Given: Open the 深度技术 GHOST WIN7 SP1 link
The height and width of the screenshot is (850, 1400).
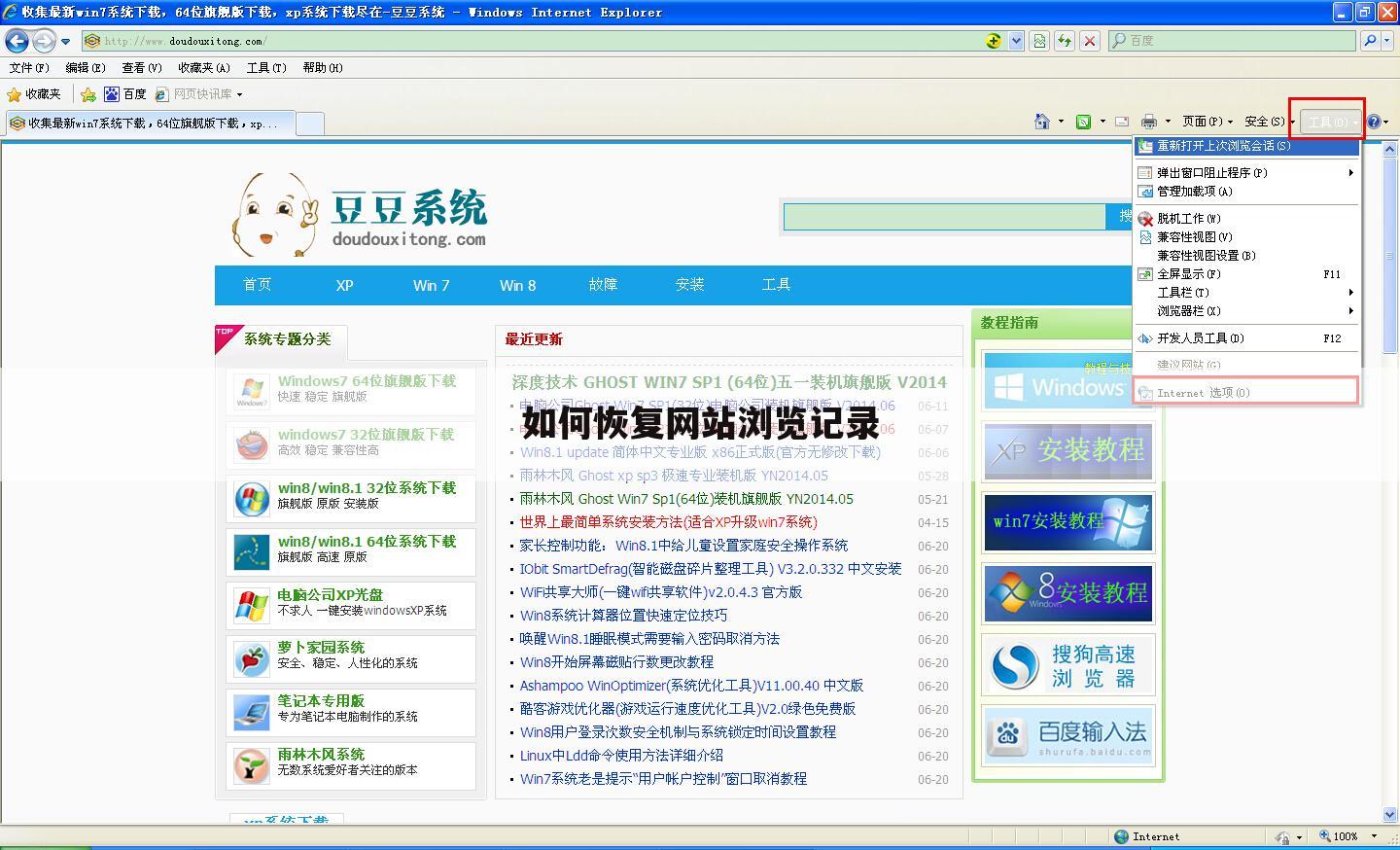Looking at the screenshot, I should [724, 382].
